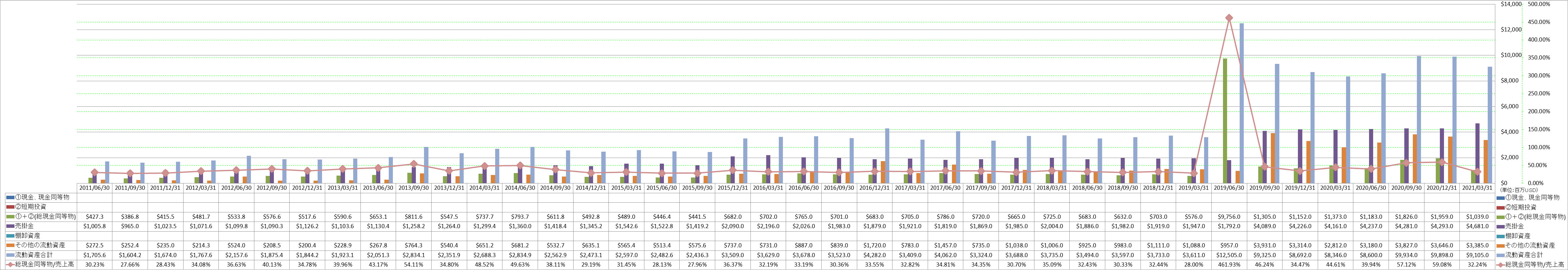Screen dimensions: 1568x270
Task: Click the orange swatch beside right その他の流動資産
Action: pos(1501,246)
